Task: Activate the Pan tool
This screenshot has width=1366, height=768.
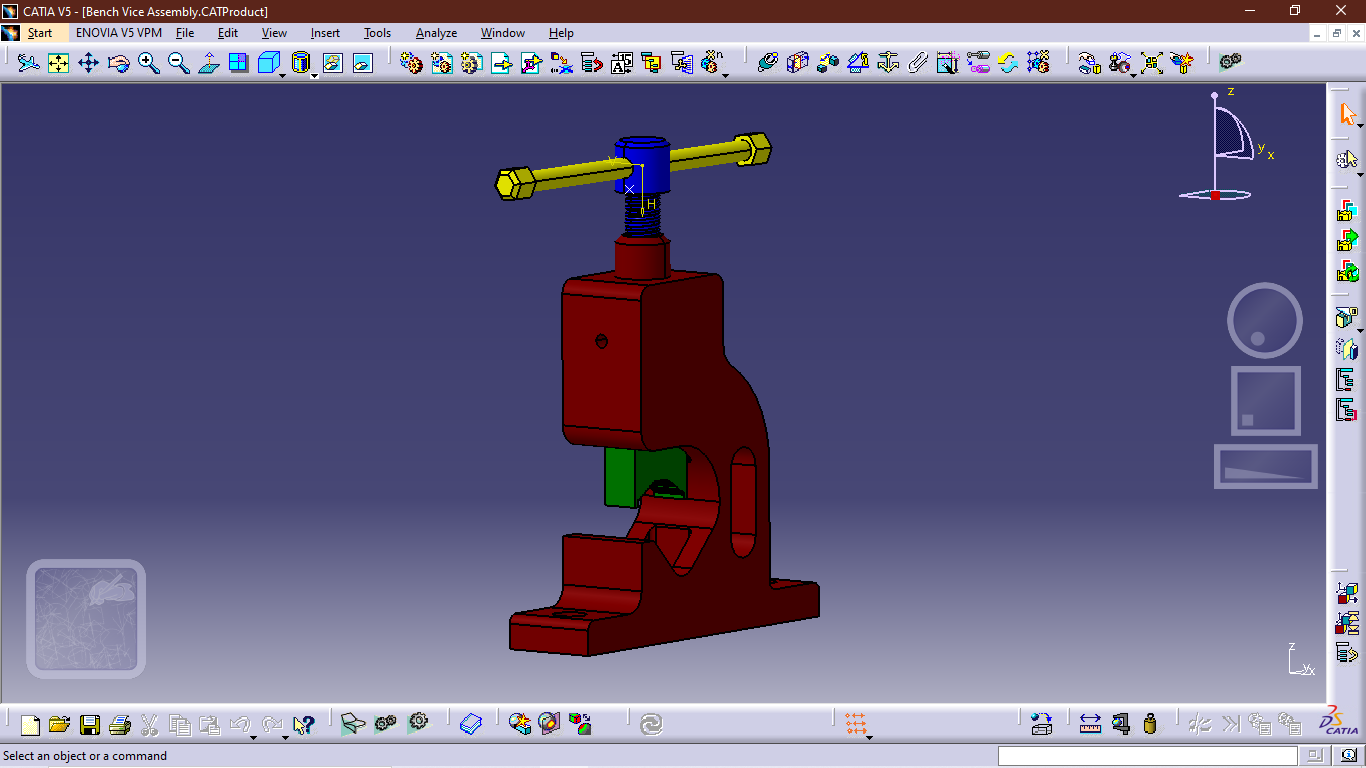Action: click(x=88, y=62)
